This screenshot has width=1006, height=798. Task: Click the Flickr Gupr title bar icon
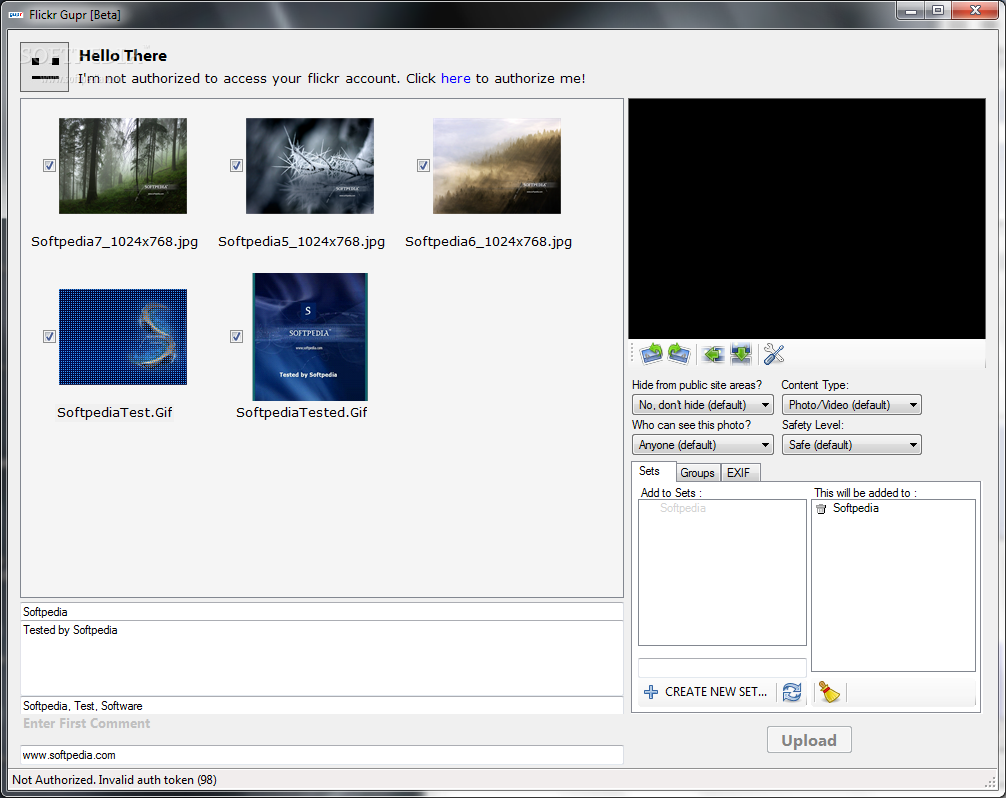pyautogui.click(x=15, y=14)
